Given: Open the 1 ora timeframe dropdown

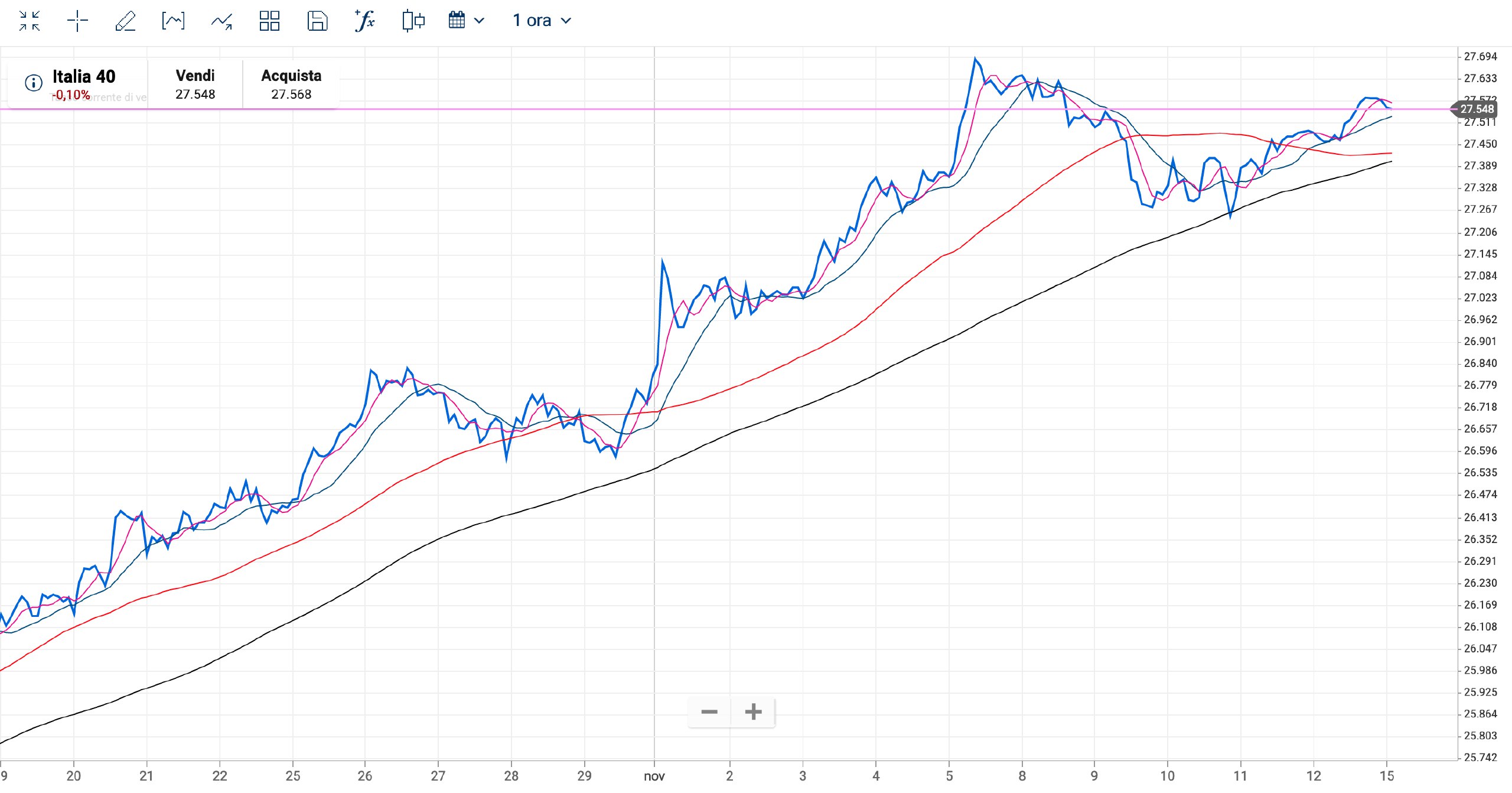Looking at the screenshot, I should 542,20.
